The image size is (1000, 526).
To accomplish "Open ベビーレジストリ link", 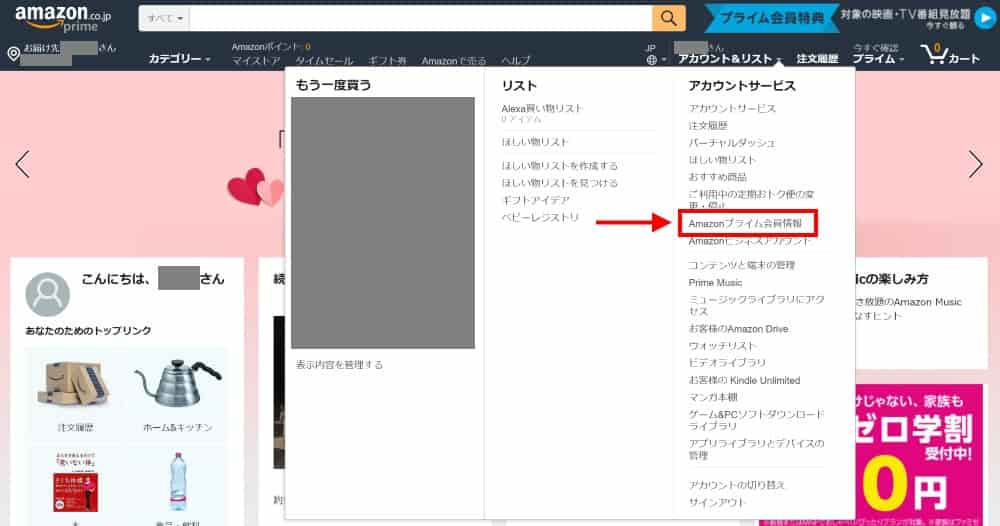I will (x=540, y=217).
